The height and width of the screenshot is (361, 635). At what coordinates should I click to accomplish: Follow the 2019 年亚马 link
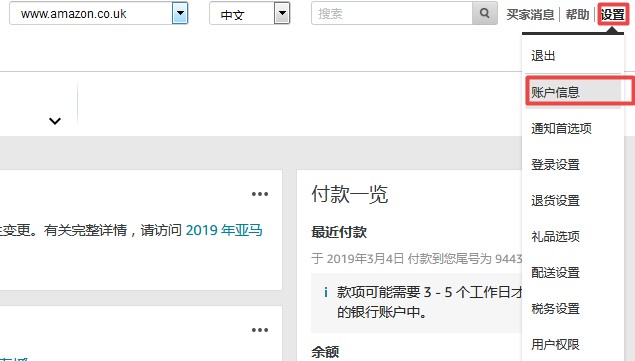(224, 230)
